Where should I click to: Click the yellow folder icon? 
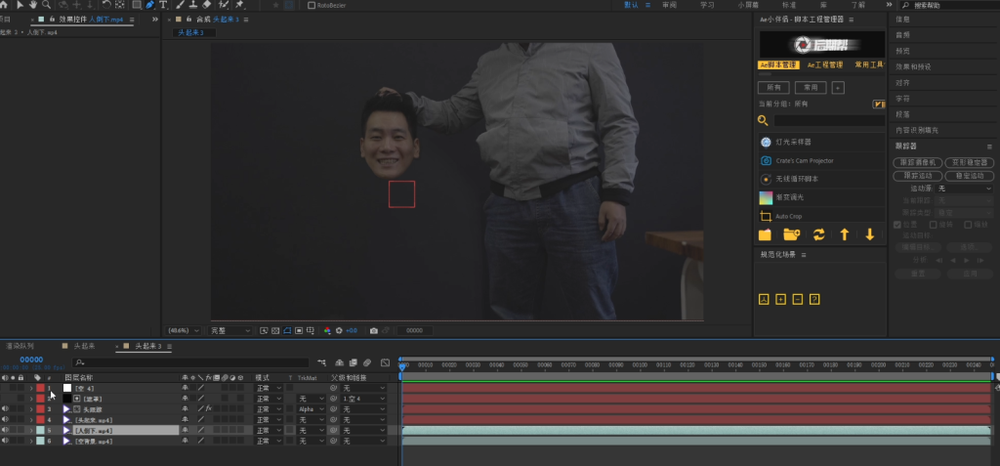(765, 234)
